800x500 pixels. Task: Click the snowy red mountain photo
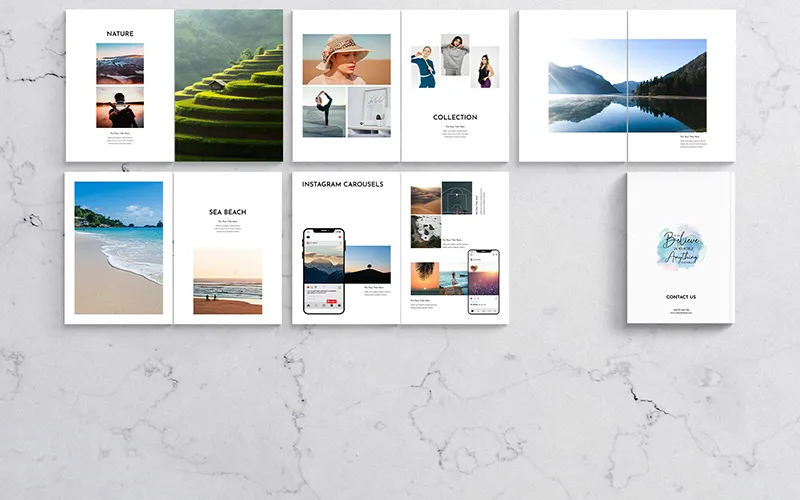(x=120, y=64)
